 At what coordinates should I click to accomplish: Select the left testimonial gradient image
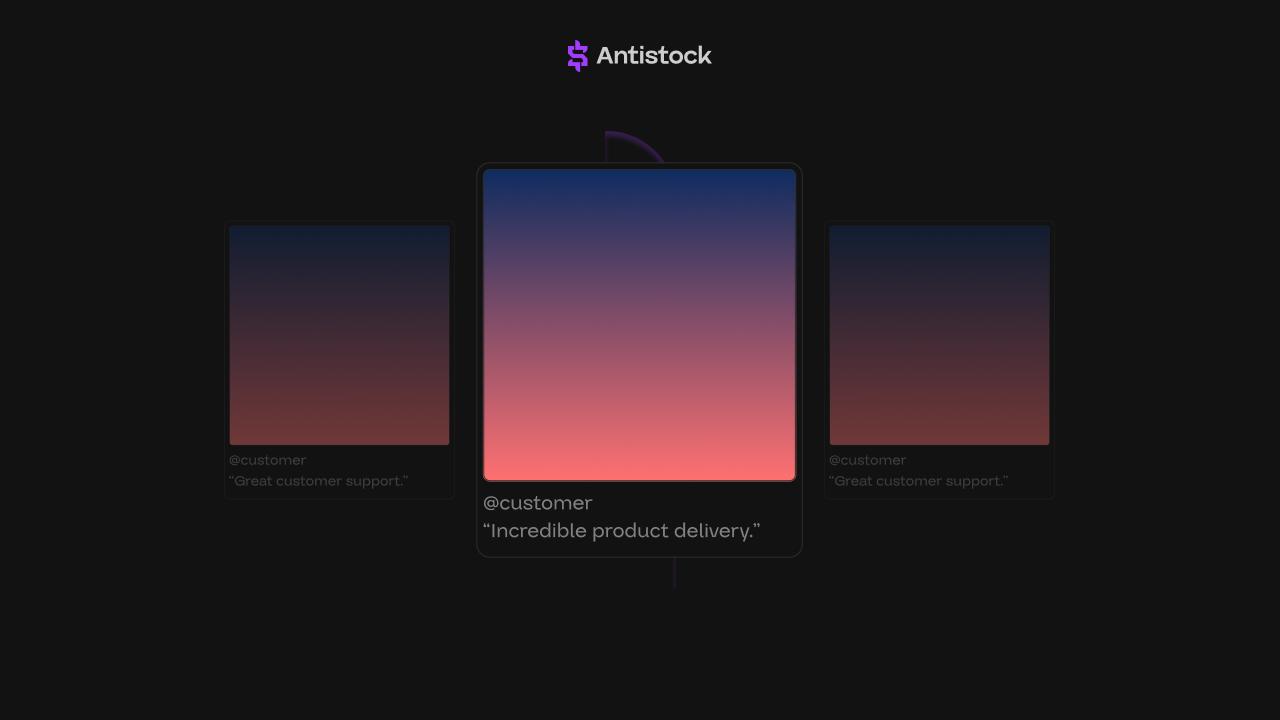[339, 335]
